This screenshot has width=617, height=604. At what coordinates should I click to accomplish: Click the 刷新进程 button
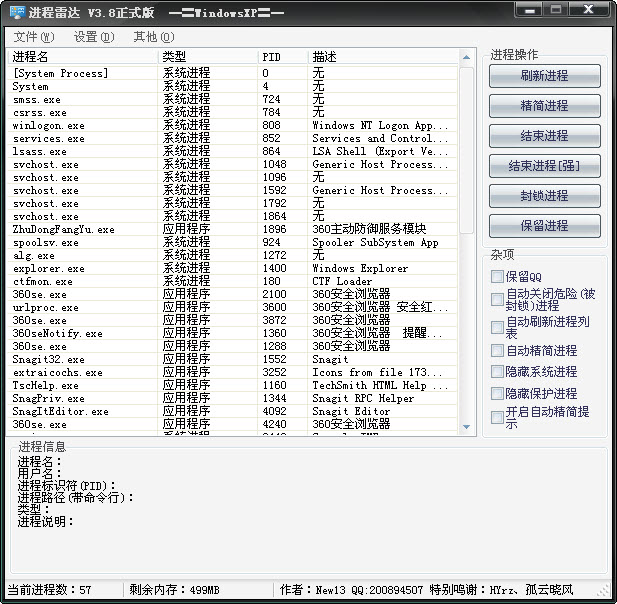tap(545, 76)
